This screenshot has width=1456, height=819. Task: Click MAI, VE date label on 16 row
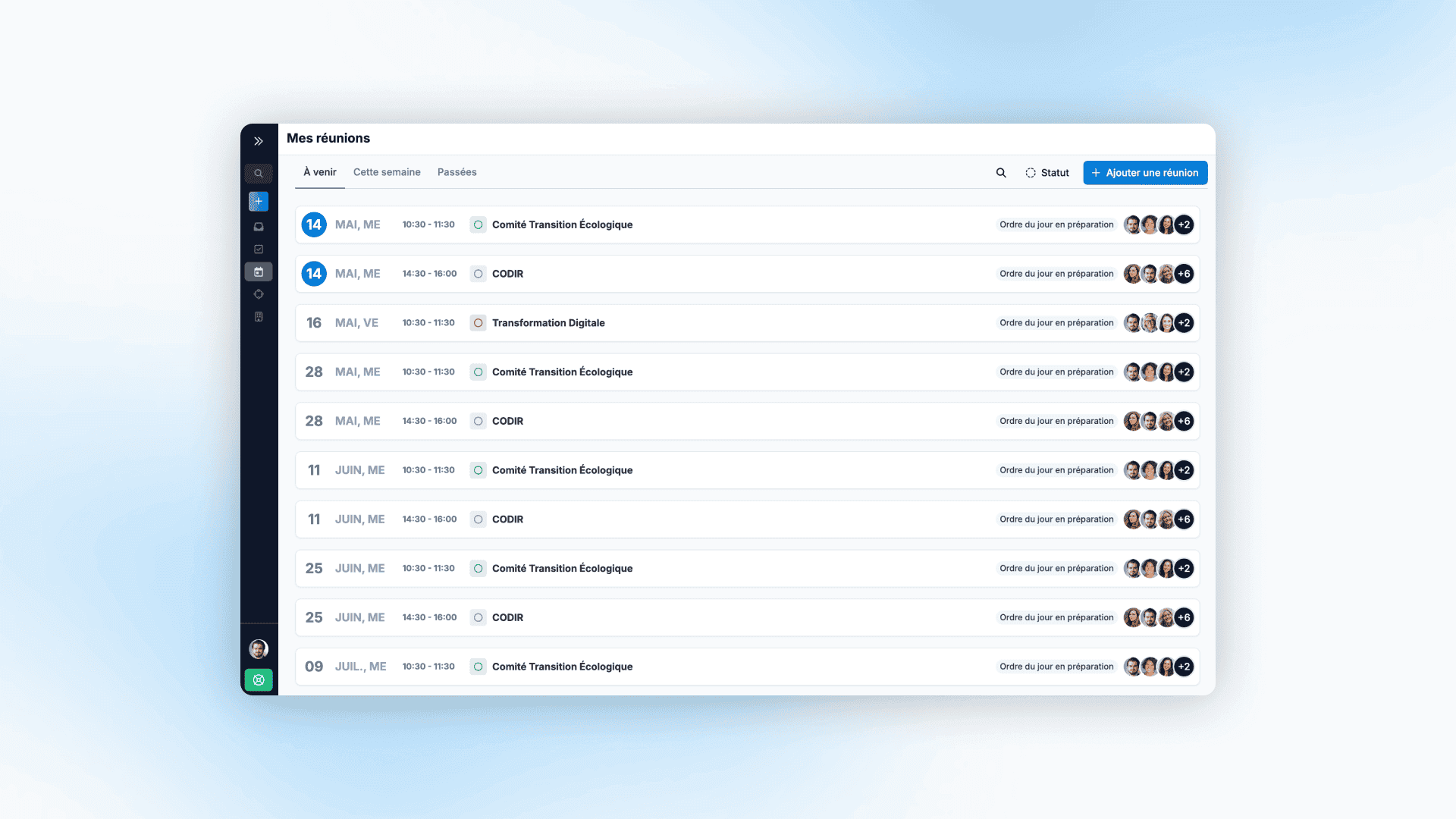click(x=356, y=323)
